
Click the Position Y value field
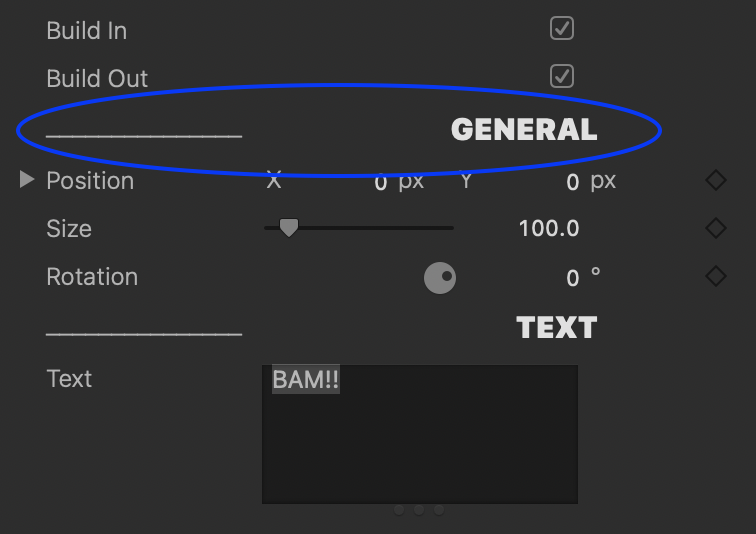[x=572, y=182]
